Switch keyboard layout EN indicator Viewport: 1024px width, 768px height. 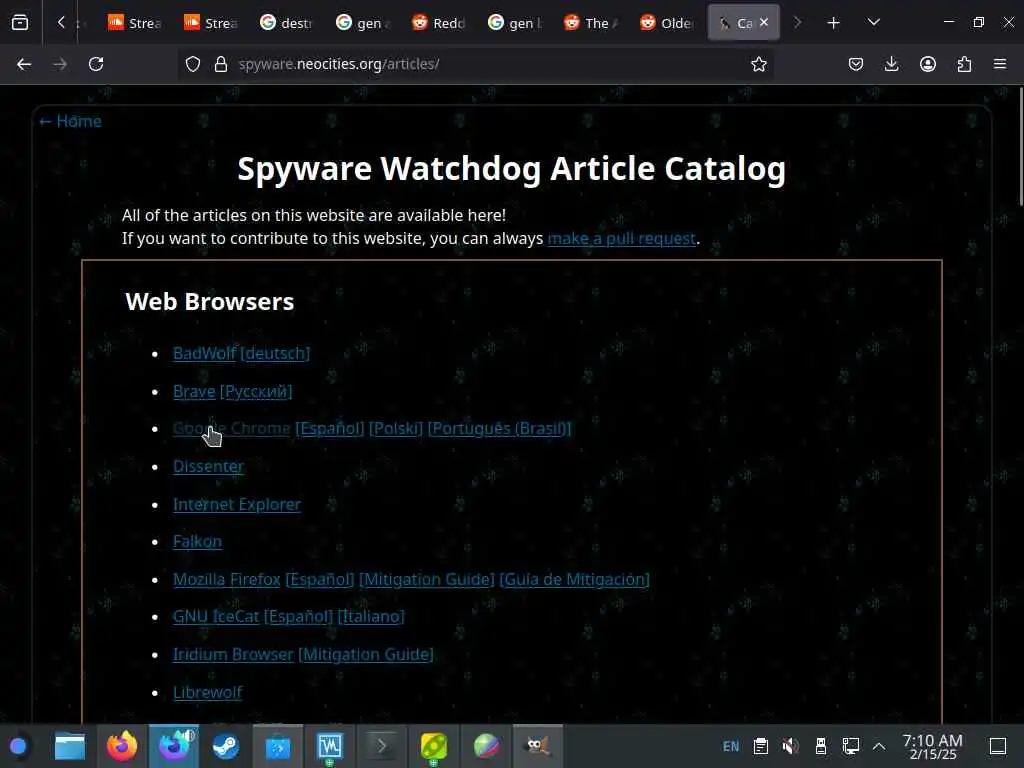coord(731,746)
